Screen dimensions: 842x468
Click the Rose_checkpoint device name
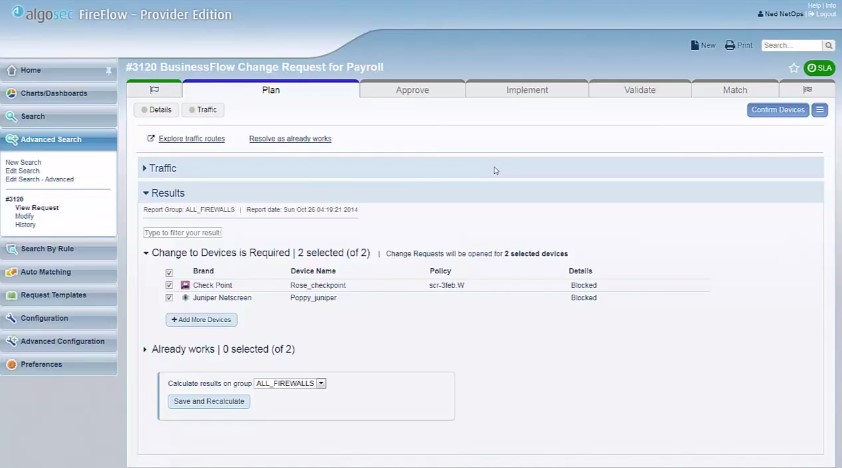[x=318, y=286]
